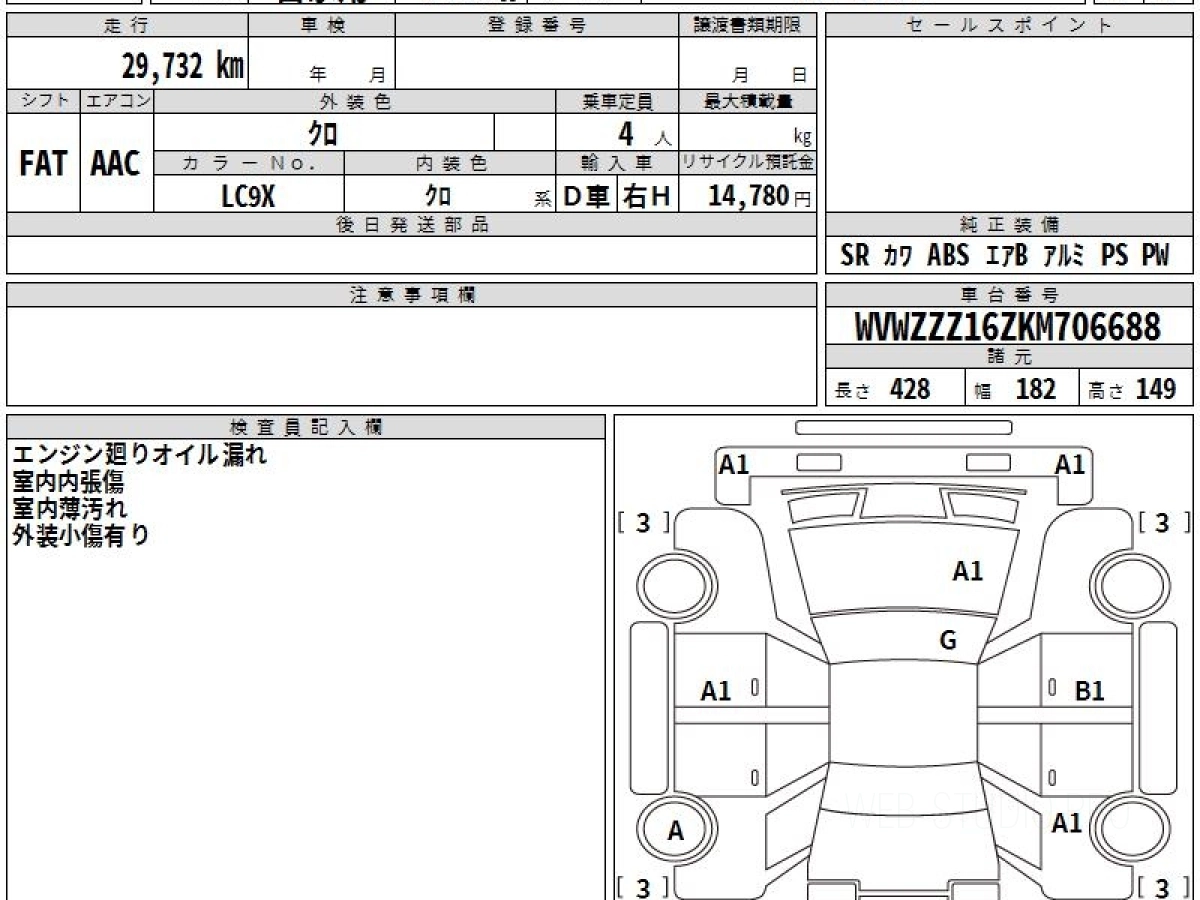Select the SR equipment code
1200x900 pixels.
point(855,256)
